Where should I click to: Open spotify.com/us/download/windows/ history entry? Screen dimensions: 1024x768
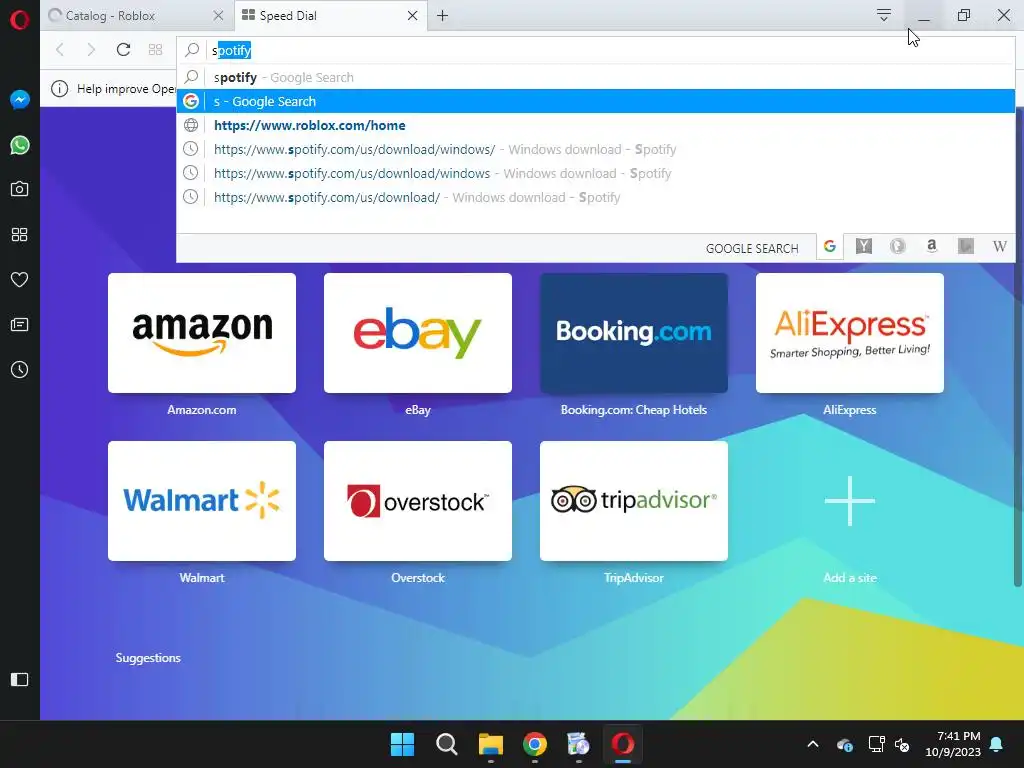click(596, 150)
